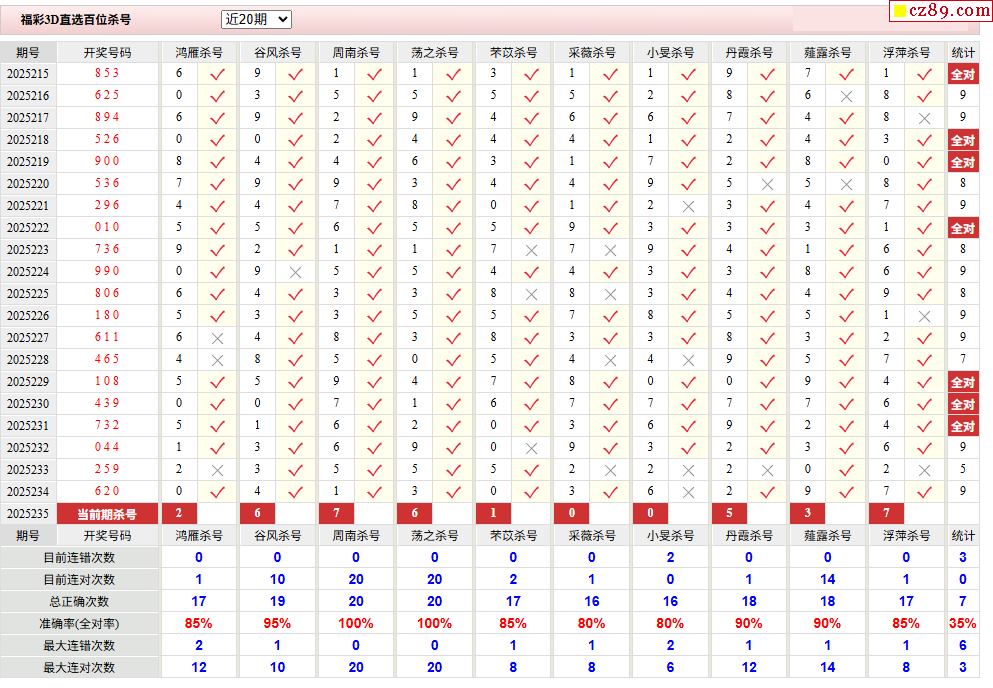
Task: Click period number 2025215
Action: click(28, 73)
